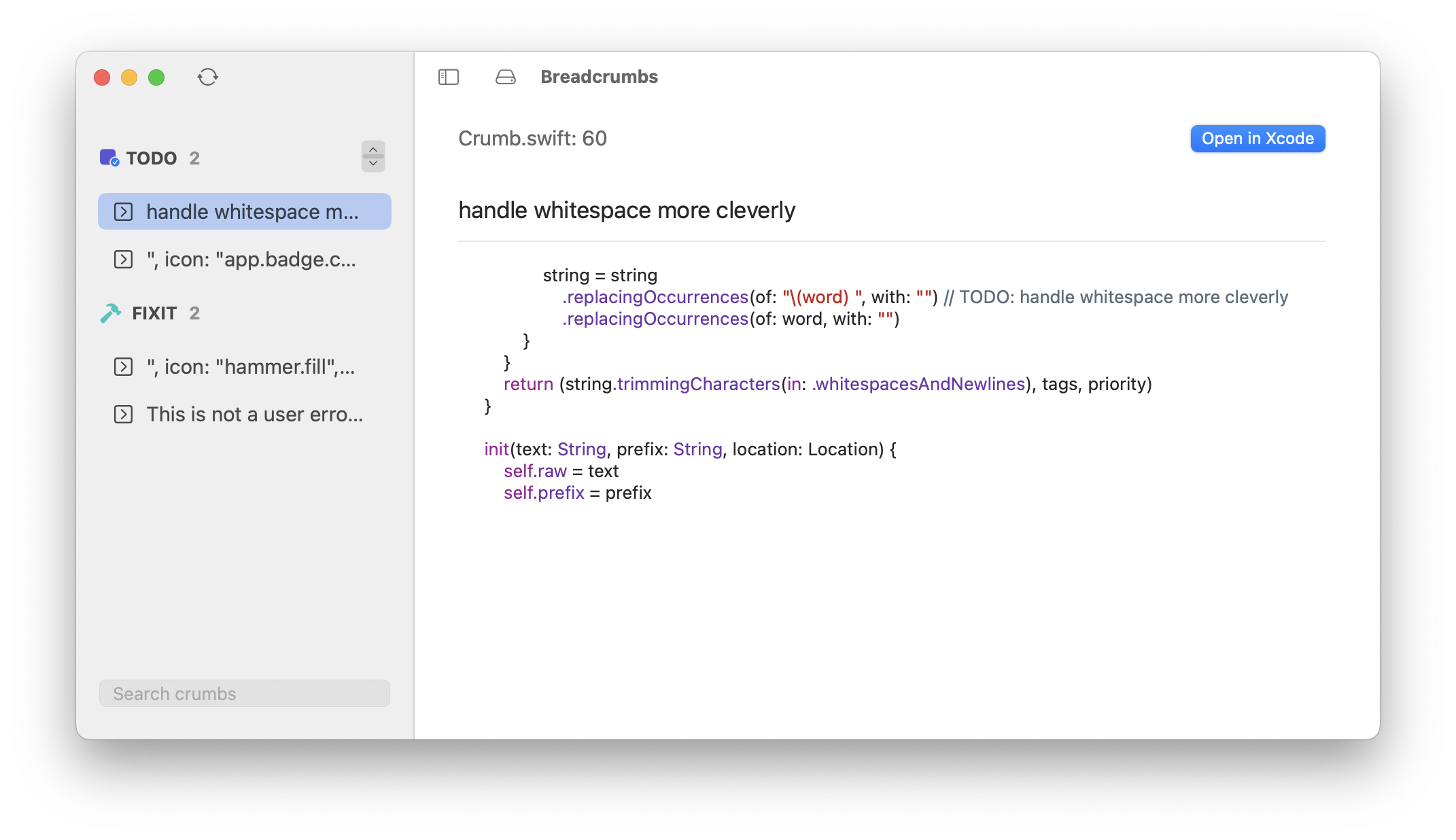Image resolution: width=1456 pixels, height=840 pixels.
Task: Click arrow icon beside handle whitespace item
Action: click(x=123, y=212)
